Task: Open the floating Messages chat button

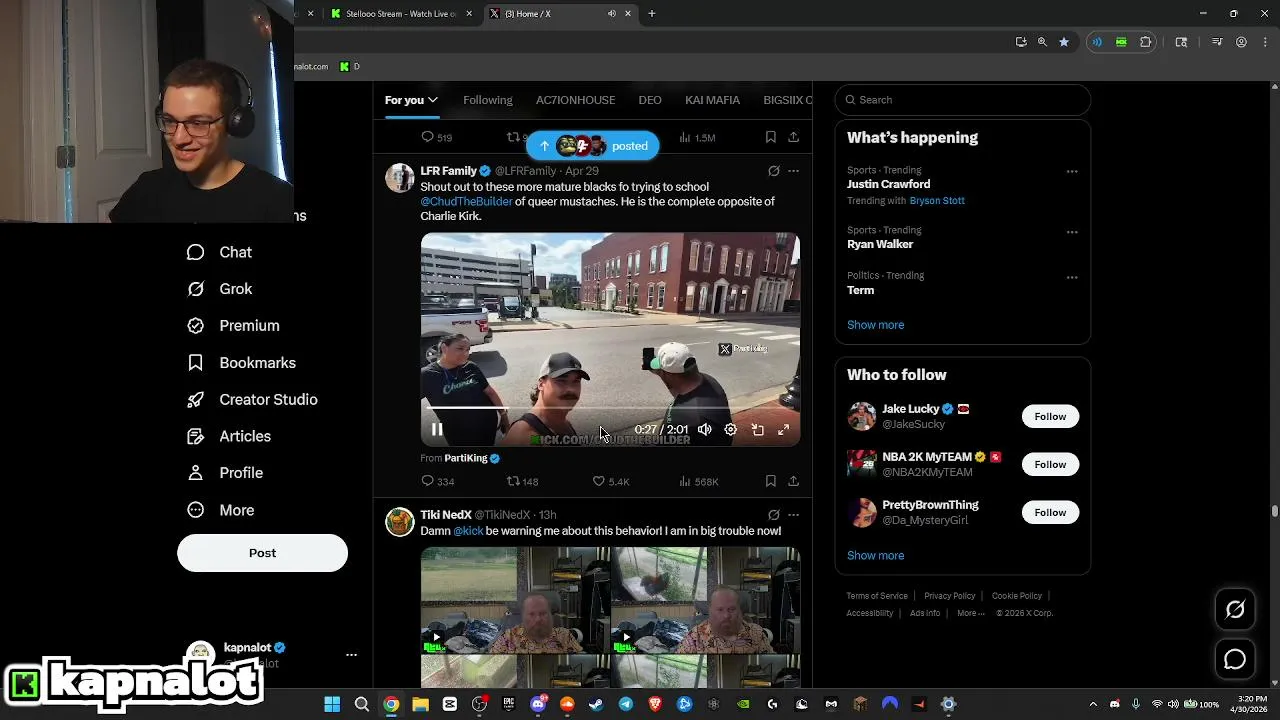Action: (x=1235, y=660)
